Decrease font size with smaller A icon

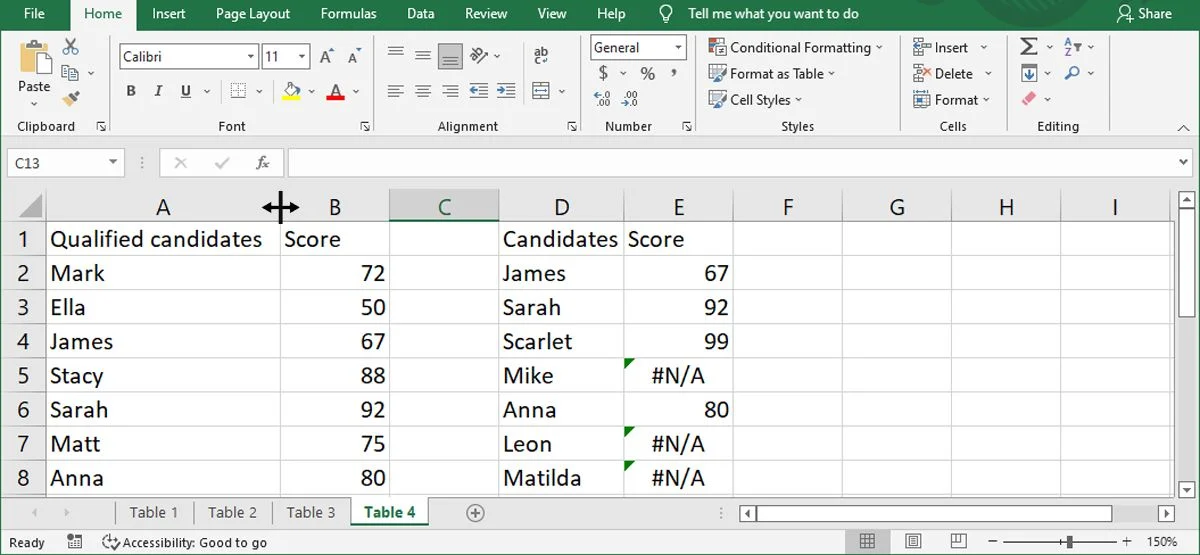(353, 57)
